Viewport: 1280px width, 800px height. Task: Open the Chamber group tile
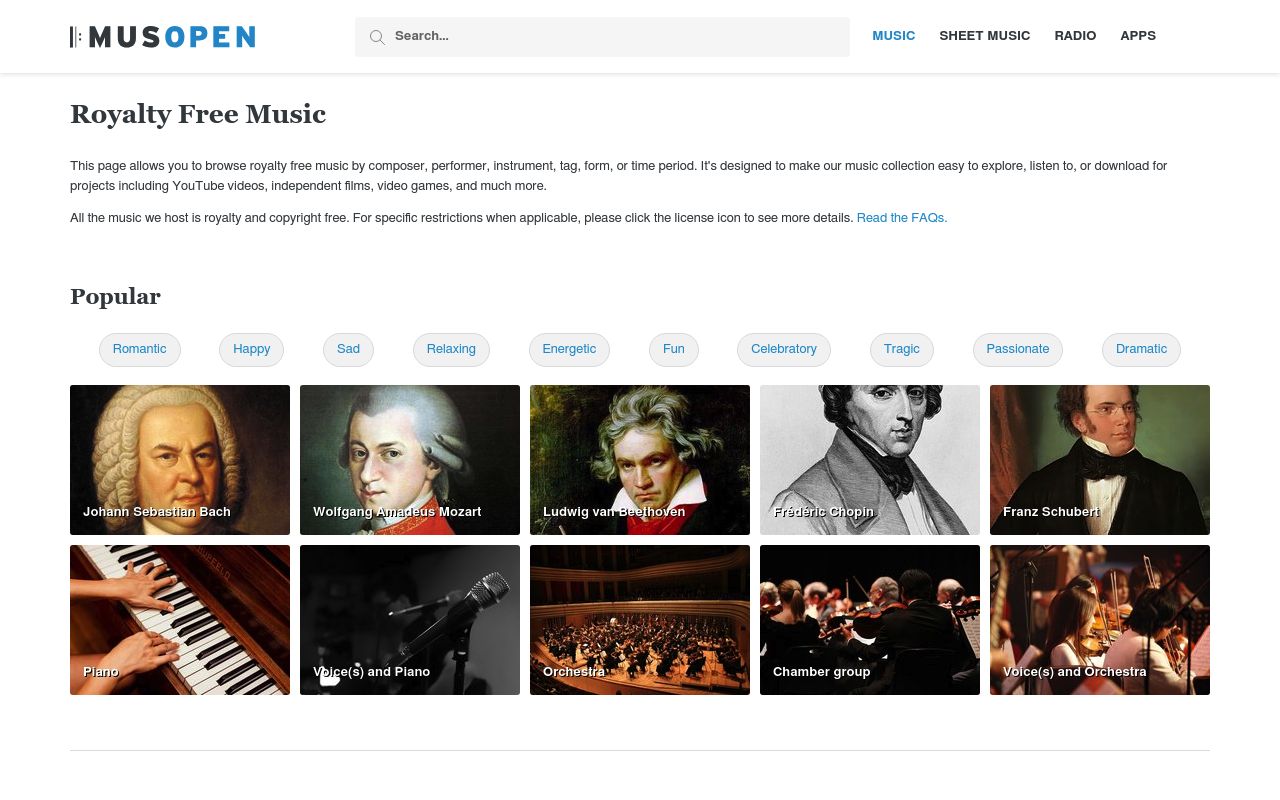(870, 620)
